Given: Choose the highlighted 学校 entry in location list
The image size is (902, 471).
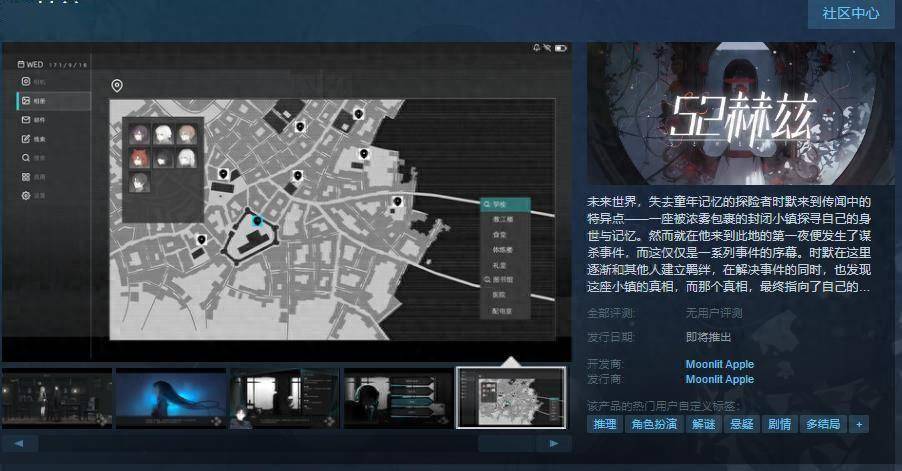Looking at the screenshot, I should pos(505,204).
